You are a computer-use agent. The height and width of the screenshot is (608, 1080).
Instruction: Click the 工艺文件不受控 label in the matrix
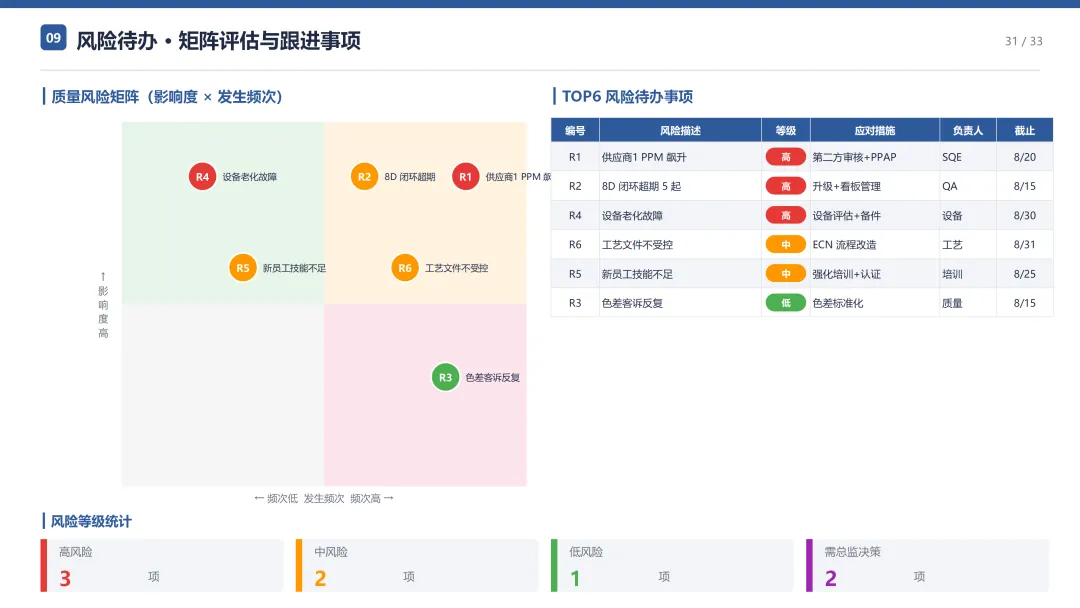(456, 268)
